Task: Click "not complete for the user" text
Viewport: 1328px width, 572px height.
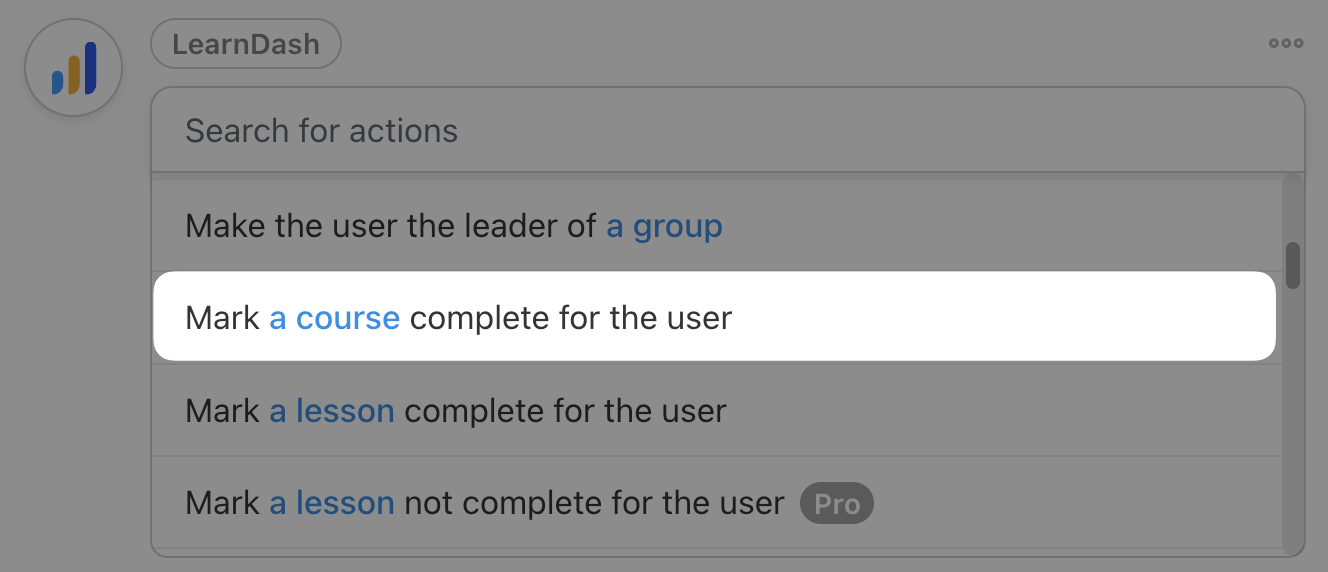Action: coord(594,503)
